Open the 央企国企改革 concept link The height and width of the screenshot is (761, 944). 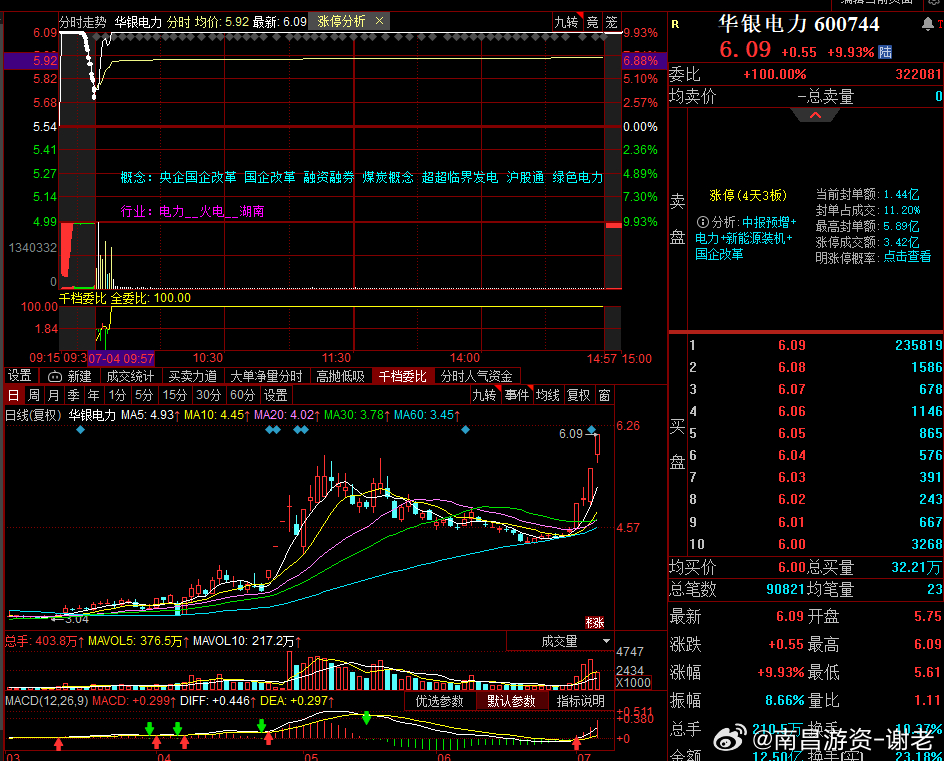click(x=198, y=177)
